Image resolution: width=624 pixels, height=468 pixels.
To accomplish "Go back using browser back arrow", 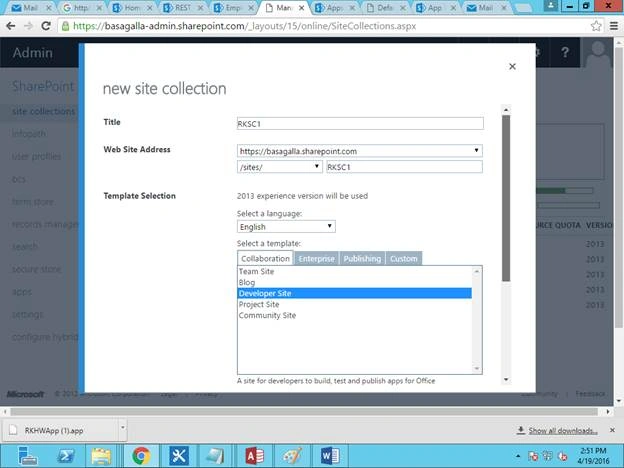I will [x=11, y=26].
